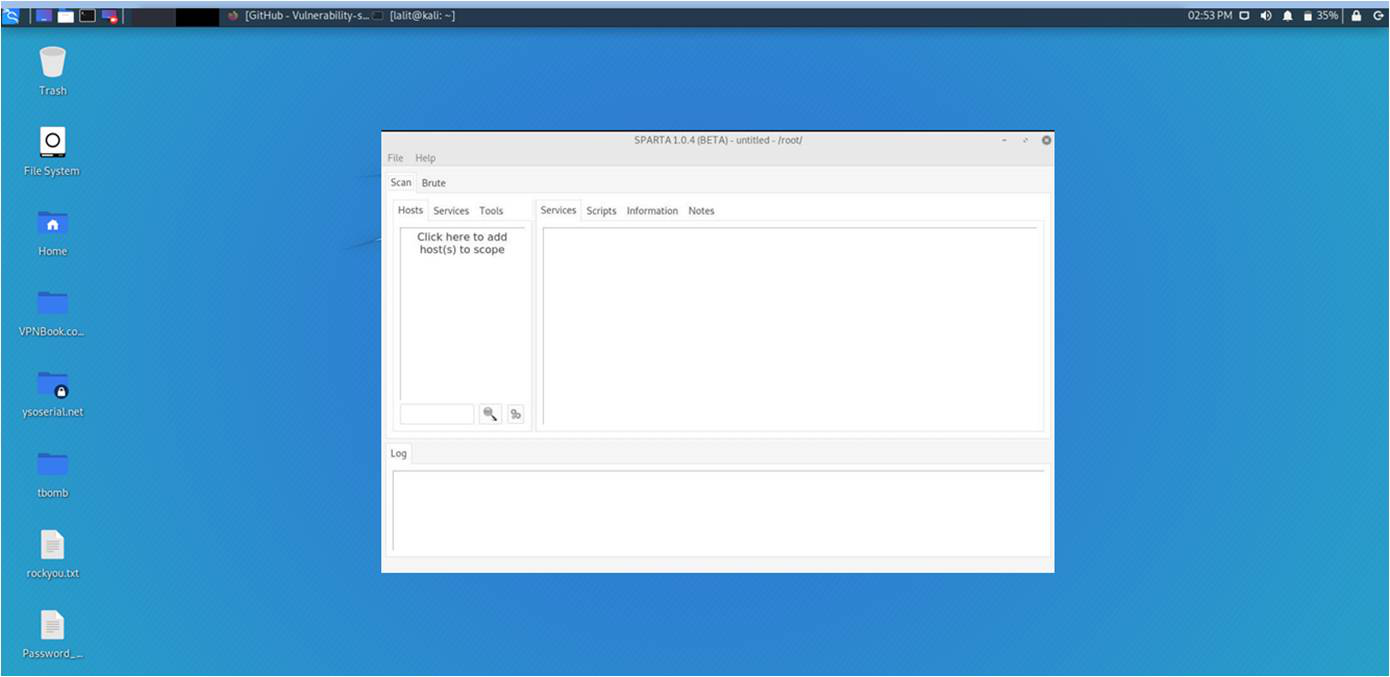1390x677 pixels.
Task: Select the tbomb desktop folder
Action: (53, 475)
